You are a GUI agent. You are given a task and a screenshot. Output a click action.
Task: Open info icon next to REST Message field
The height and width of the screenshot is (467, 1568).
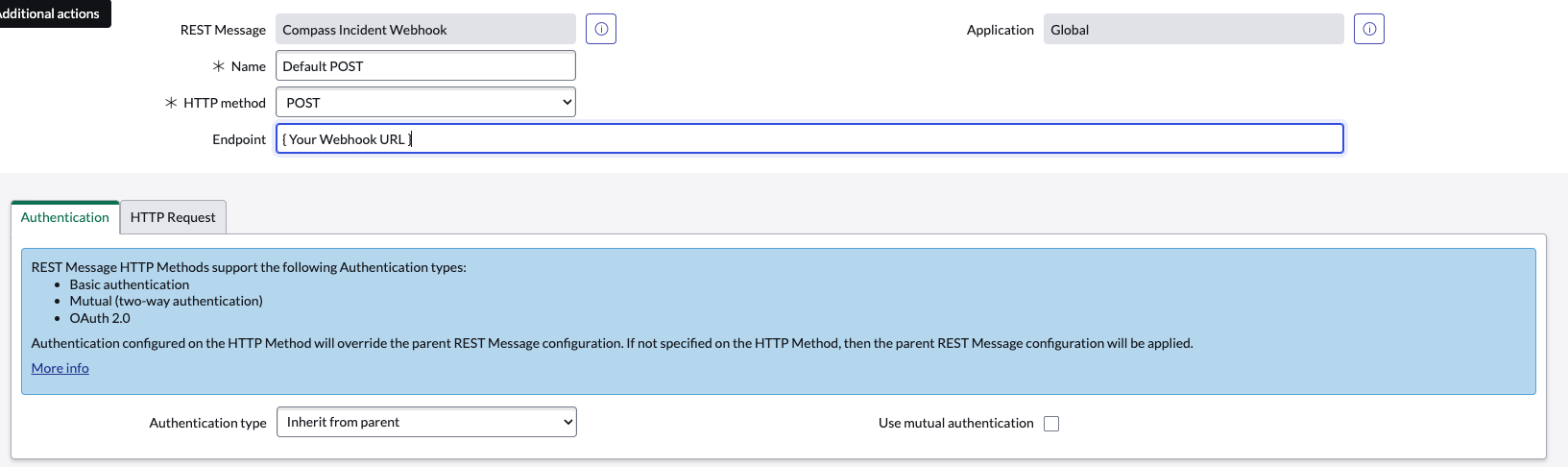pyautogui.click(x=601, y=29)
